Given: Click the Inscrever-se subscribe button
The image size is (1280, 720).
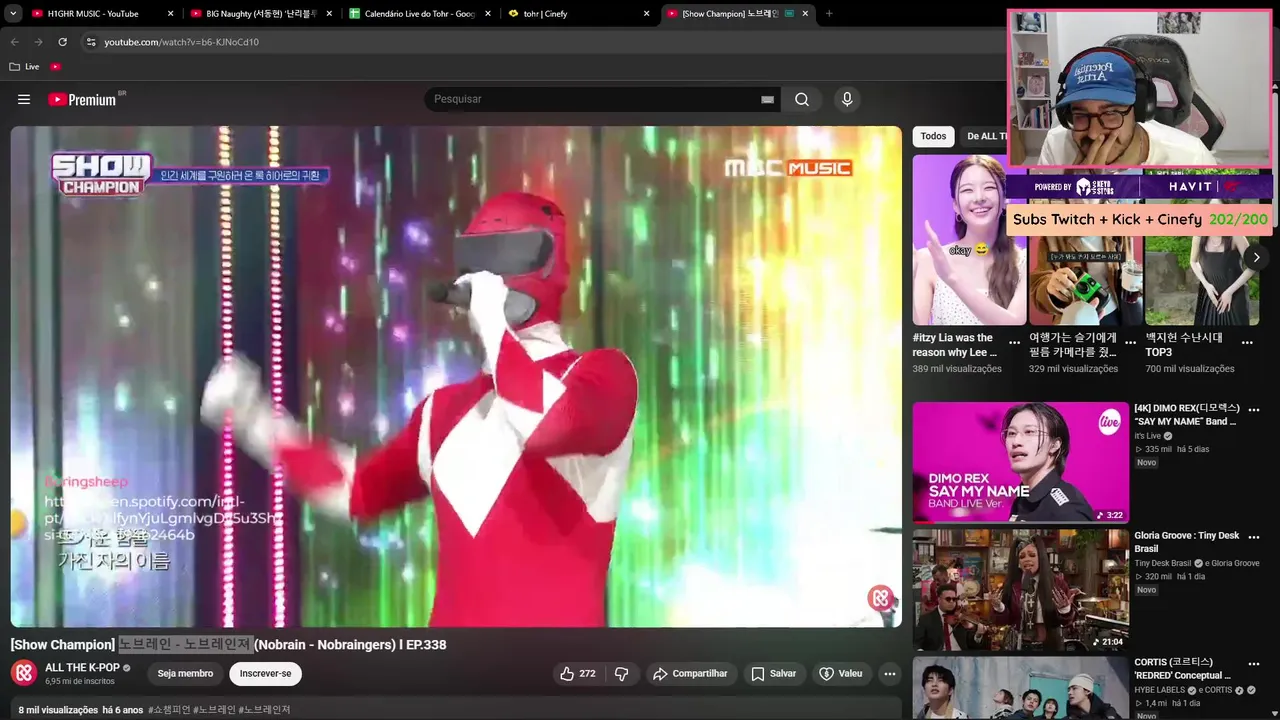Looking at the screenshot, I should pos(265,673).
